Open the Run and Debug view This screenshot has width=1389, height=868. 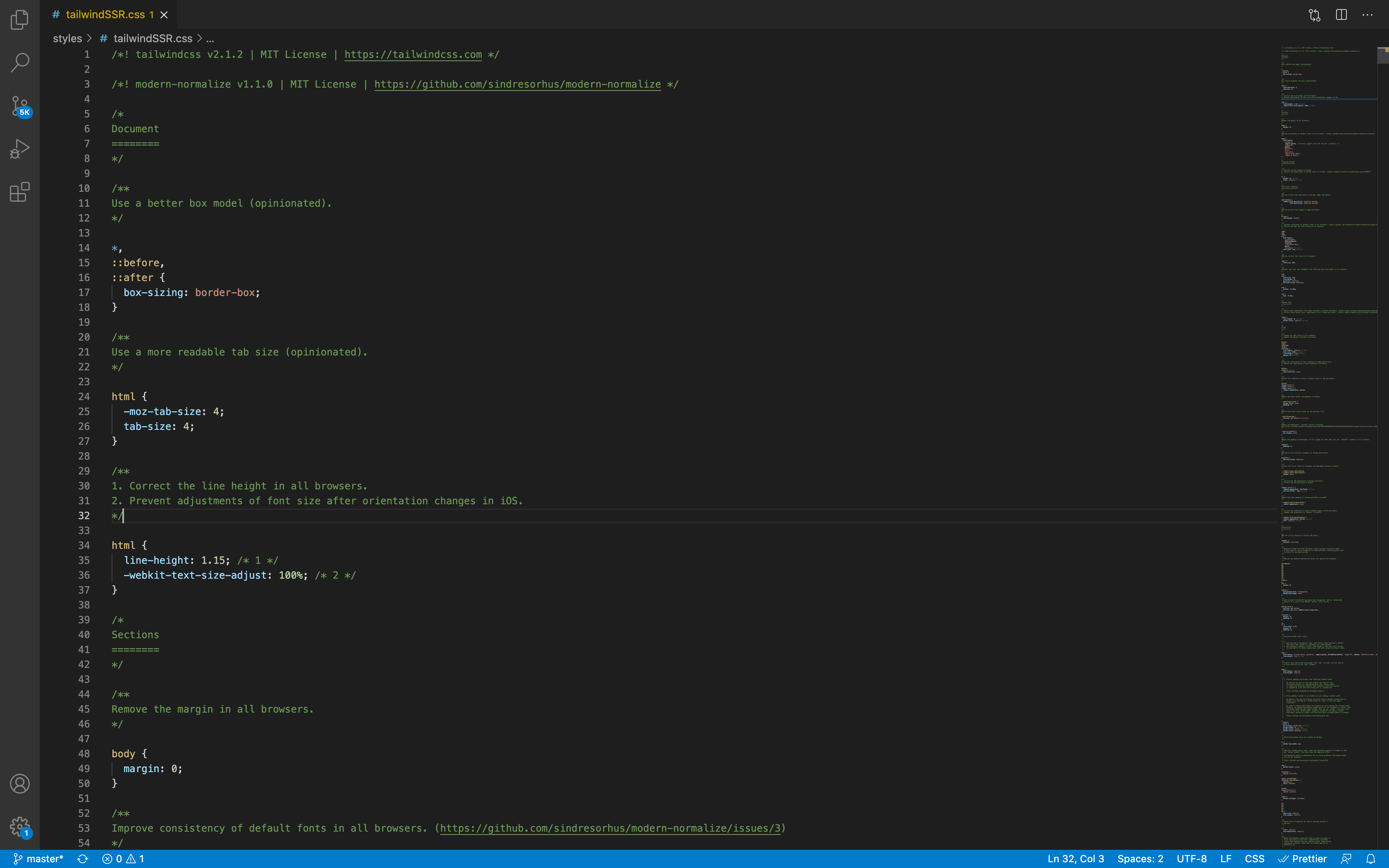point(19,149)
